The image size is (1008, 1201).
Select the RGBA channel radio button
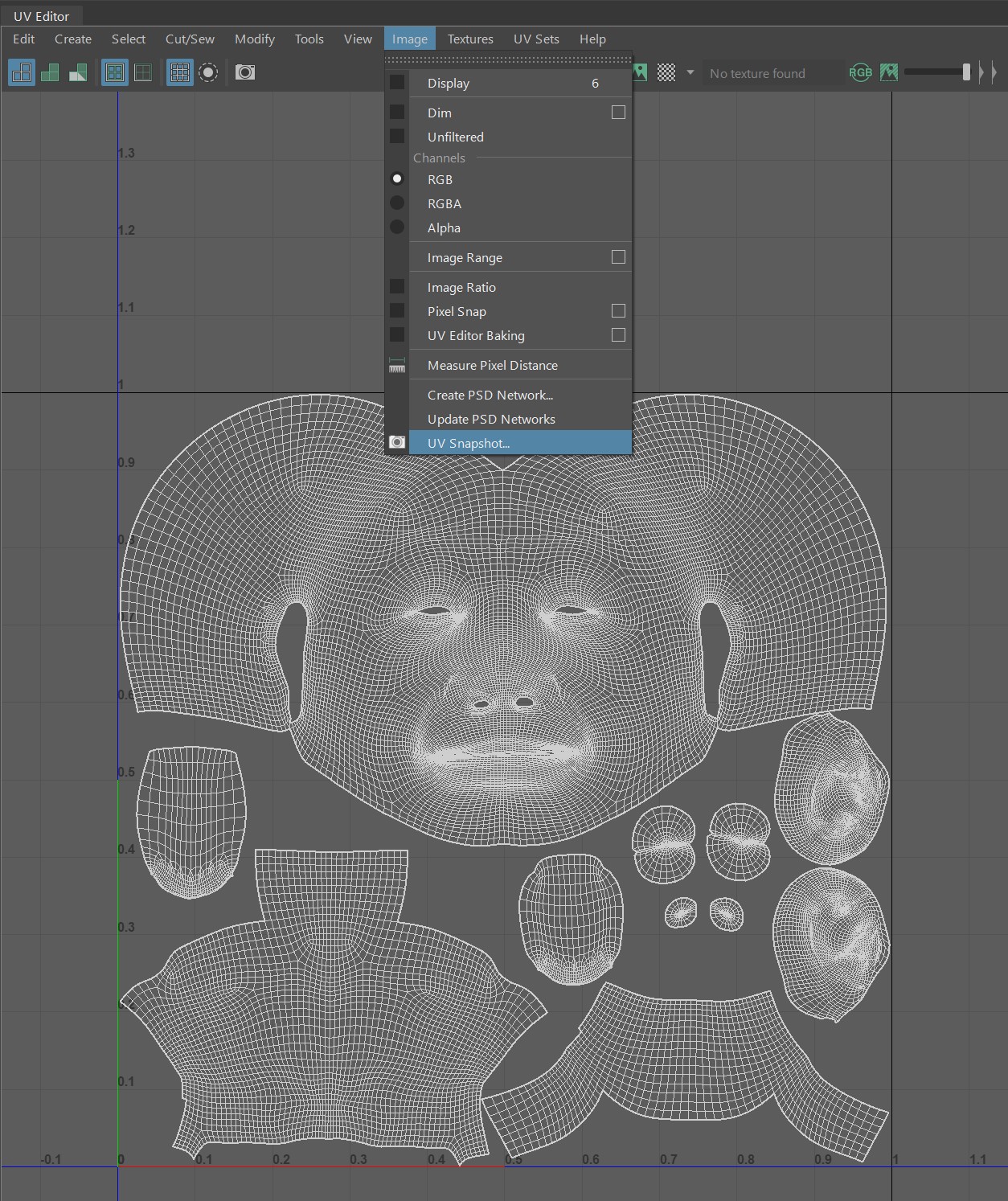397,203
